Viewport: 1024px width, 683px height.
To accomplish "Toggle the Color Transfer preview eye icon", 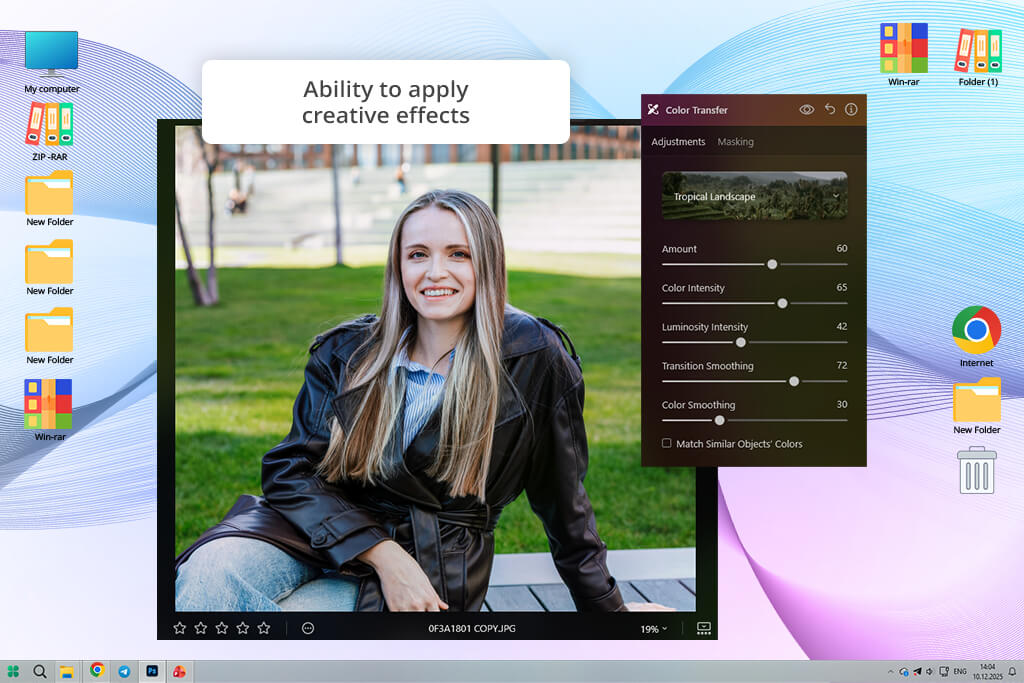I will 807,110.
